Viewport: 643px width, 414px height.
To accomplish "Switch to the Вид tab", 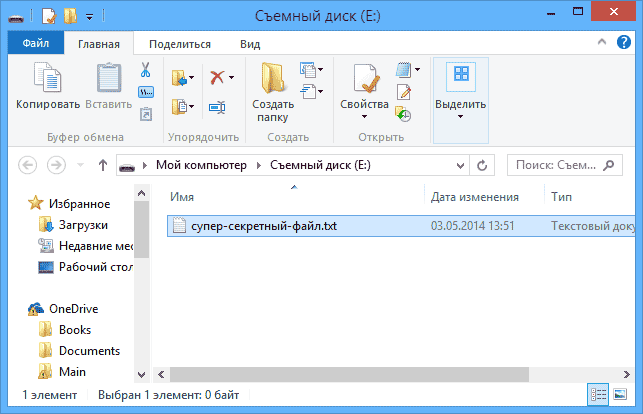I will point(250,44).
